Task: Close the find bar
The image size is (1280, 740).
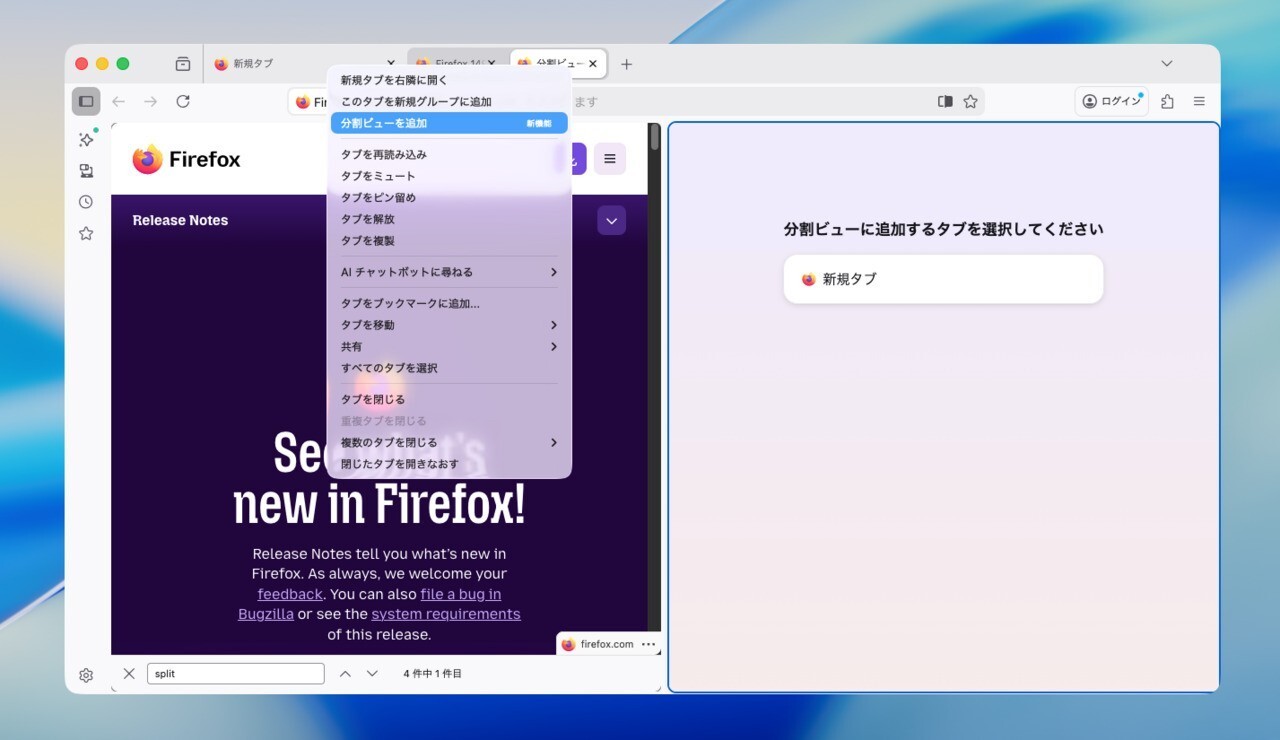Action: pos(129,674)
